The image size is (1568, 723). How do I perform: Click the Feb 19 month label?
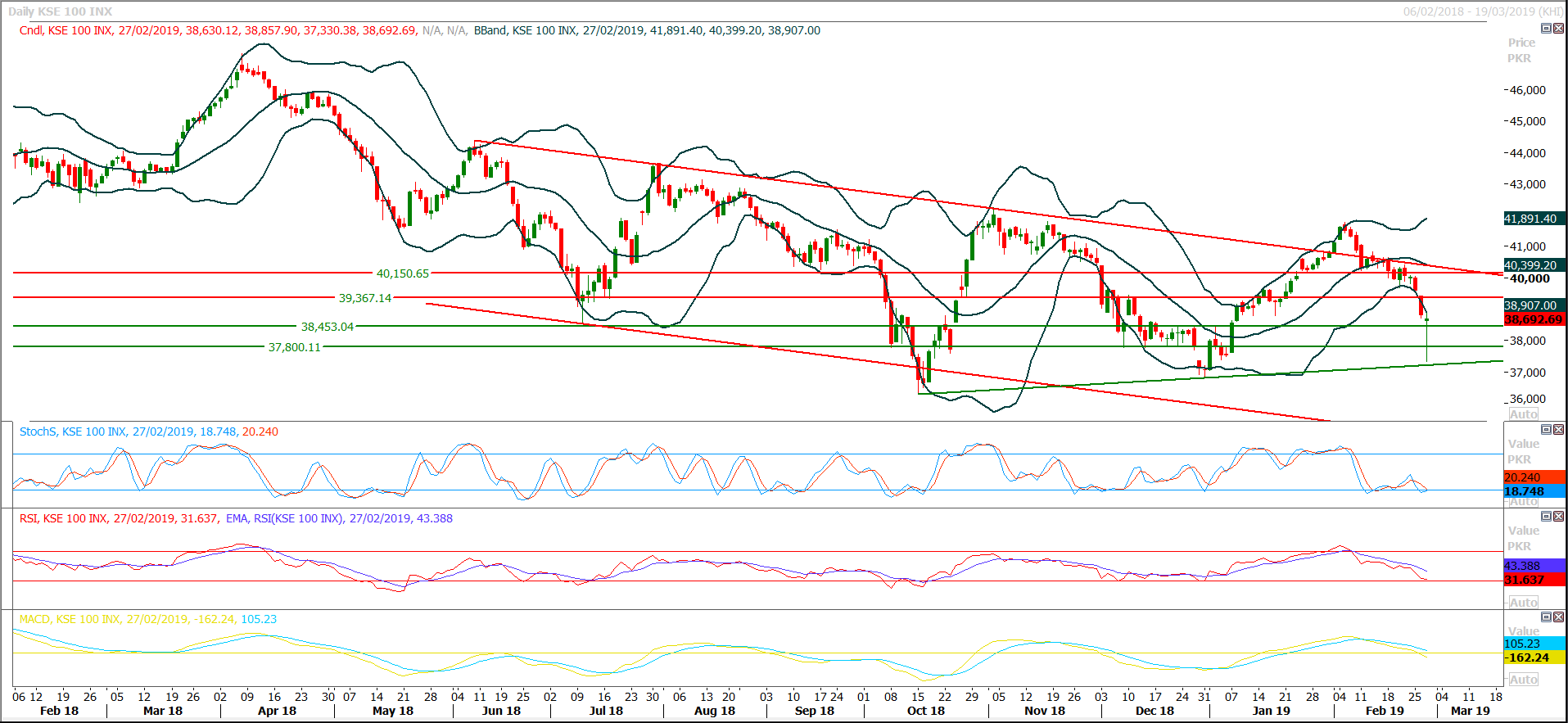coord(1385,711)
